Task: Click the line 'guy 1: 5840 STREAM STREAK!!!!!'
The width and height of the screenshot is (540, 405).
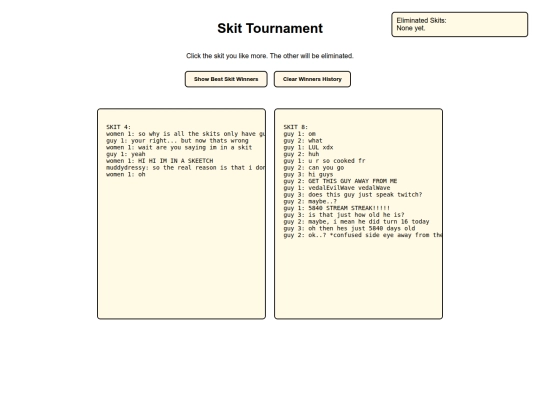Action: pyautogui.click(x=337, y=208)
